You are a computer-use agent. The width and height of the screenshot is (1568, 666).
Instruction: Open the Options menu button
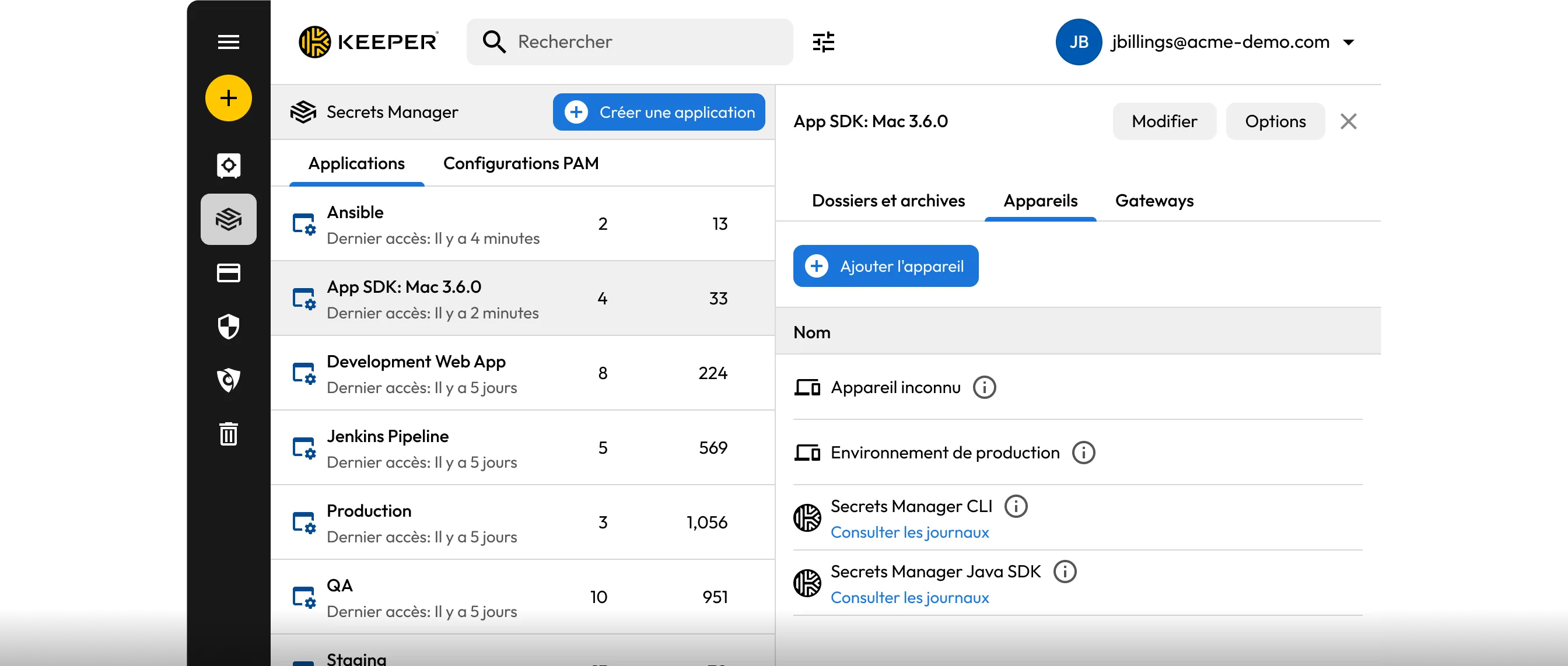(x=1275, y=121)
